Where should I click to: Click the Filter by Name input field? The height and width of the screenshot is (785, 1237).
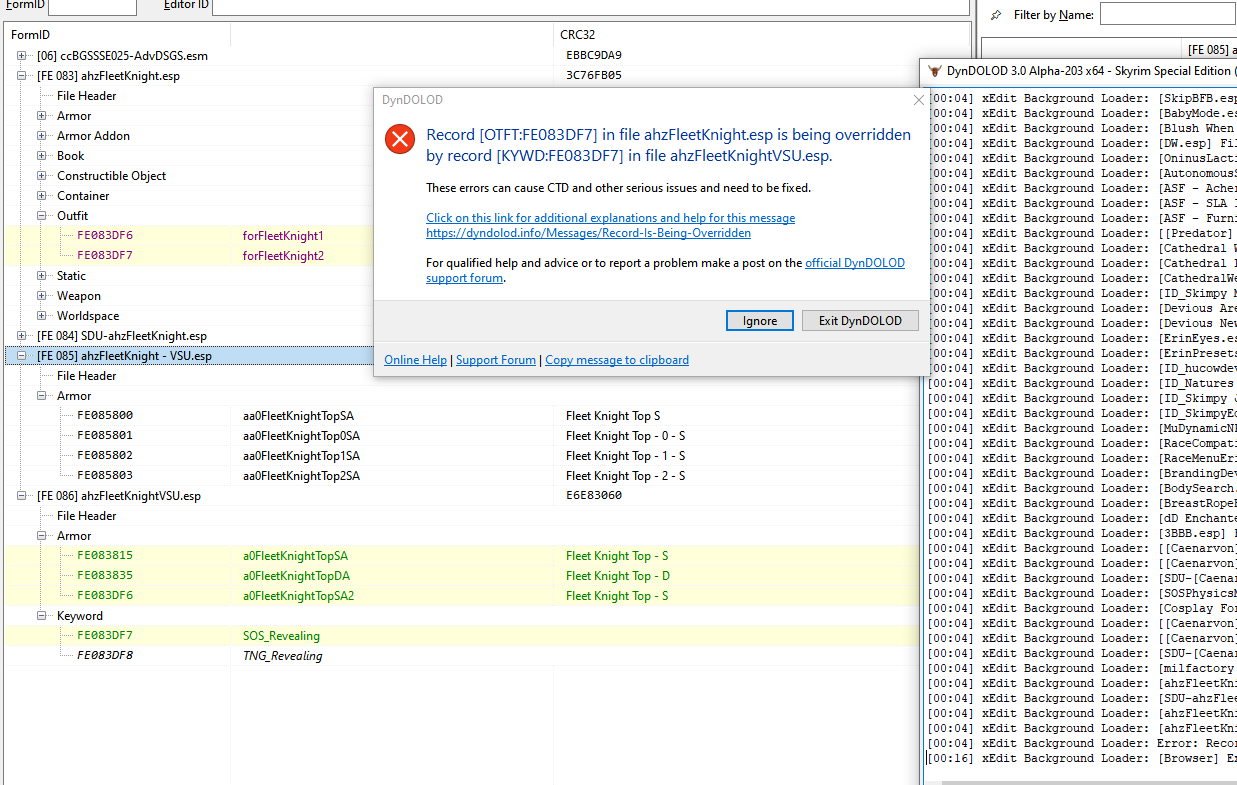1168,15
